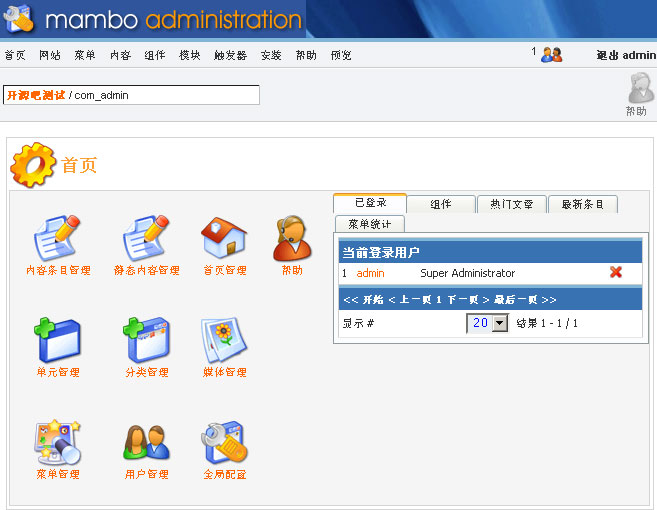Click 退出 admin logout link
The image size is (657, 510).
pyautogui.click(x=626, y=55)
